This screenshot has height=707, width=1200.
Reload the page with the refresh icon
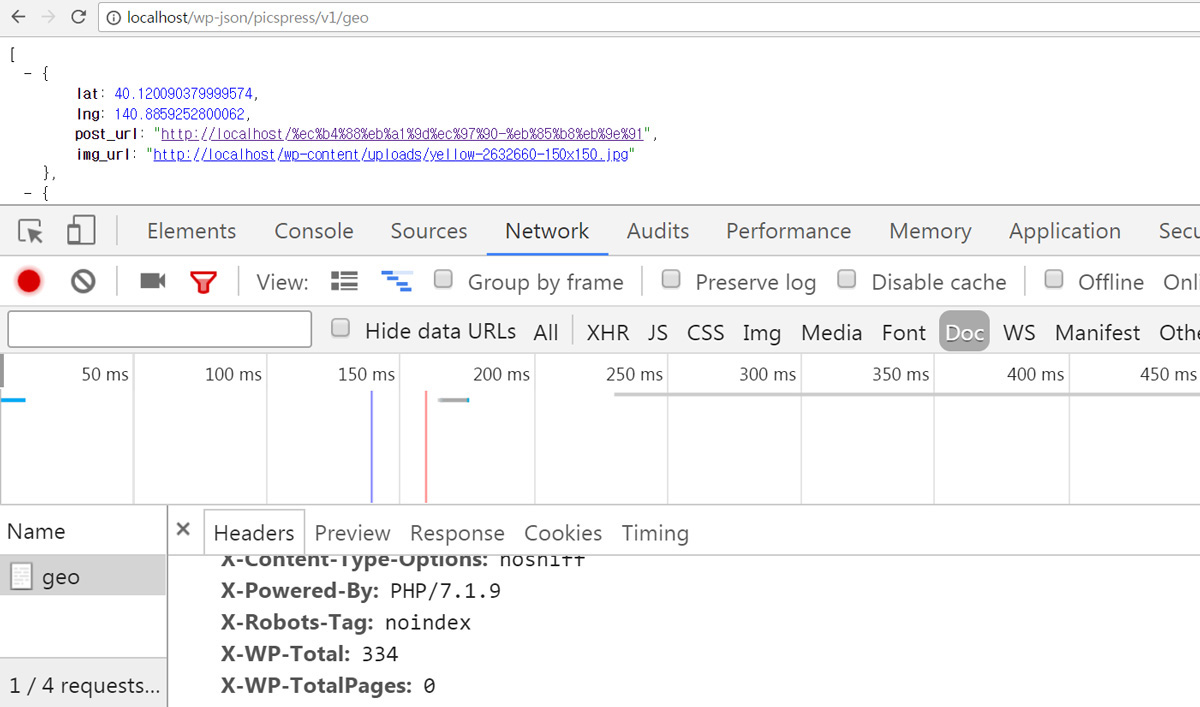point(78,17)
